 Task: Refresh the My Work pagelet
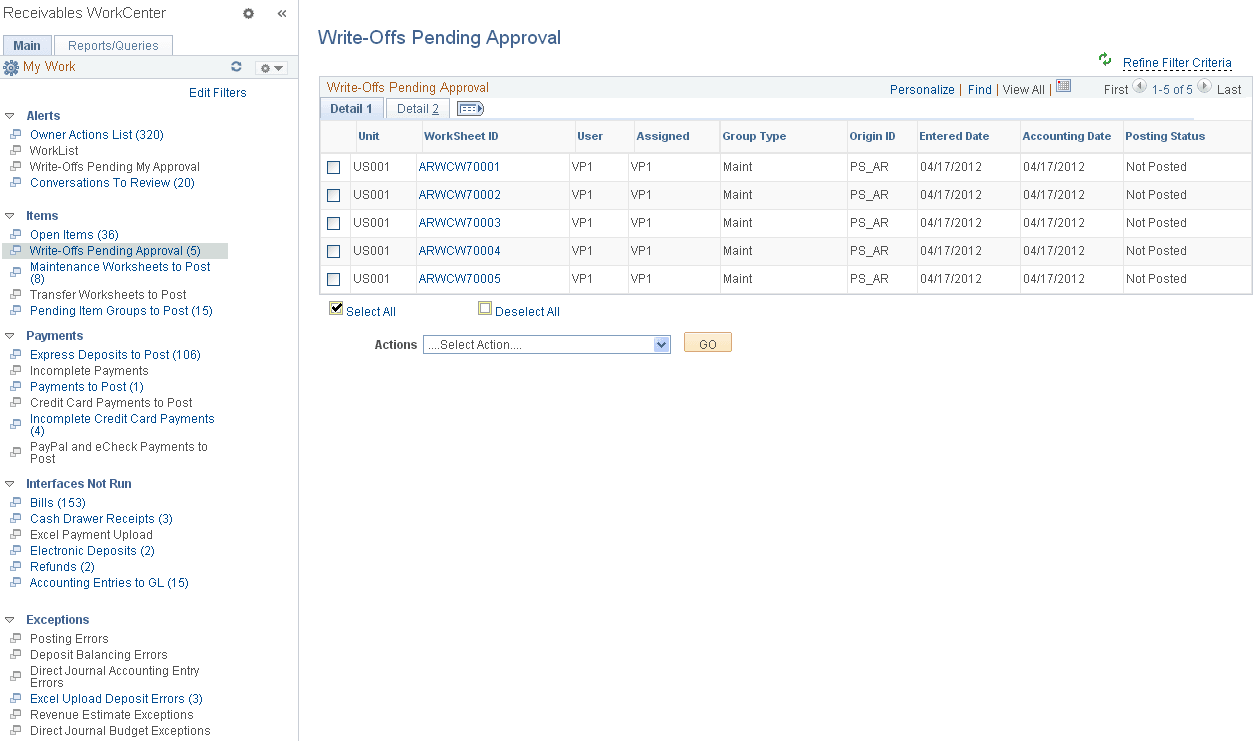pyautogui.click(x=236, y=66)
